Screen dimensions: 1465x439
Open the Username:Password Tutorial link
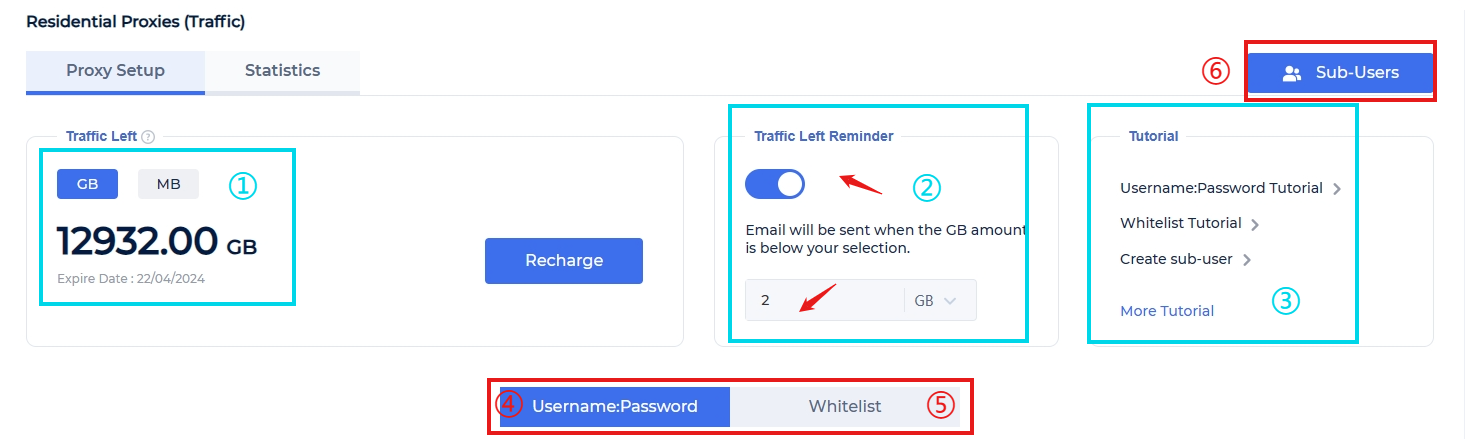[x=1221, y=188]
